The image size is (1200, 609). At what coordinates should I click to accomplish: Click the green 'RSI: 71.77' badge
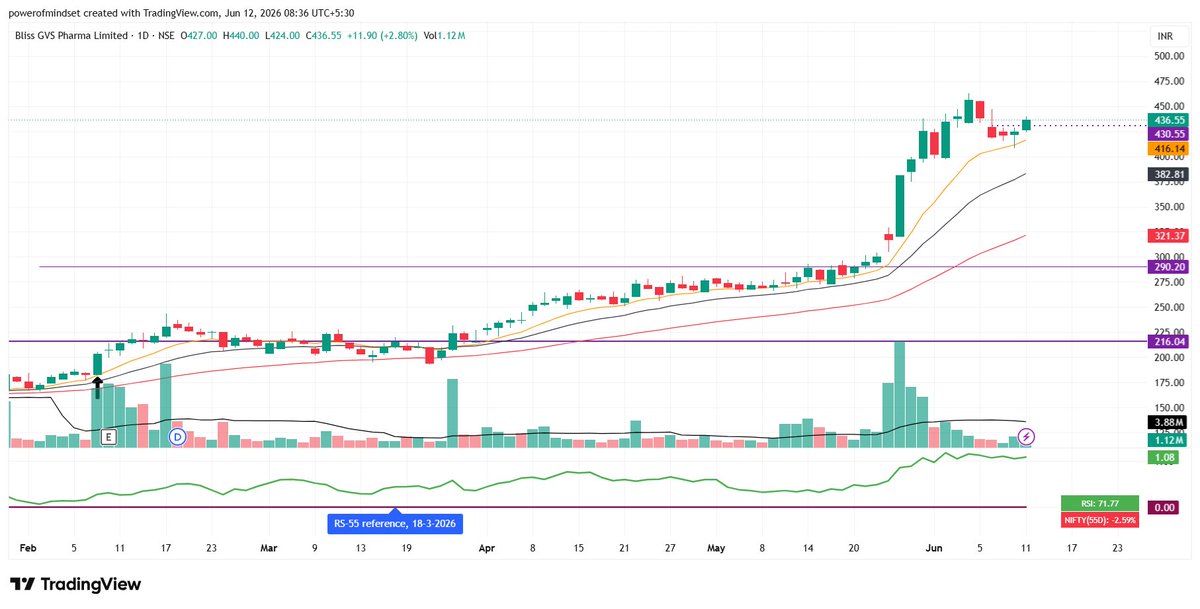tap(1100, 503)
